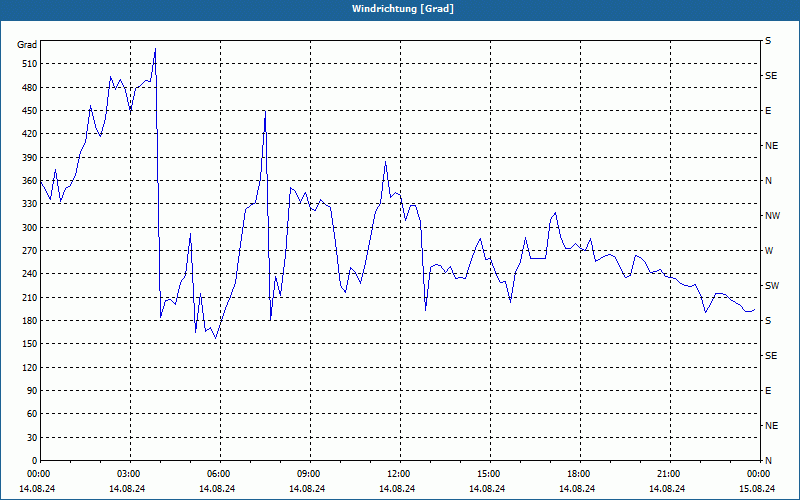This screenshot has height=500, width=800.
Task: Click the SE compass label beside the 480 gridline
Action: (771, 76)
